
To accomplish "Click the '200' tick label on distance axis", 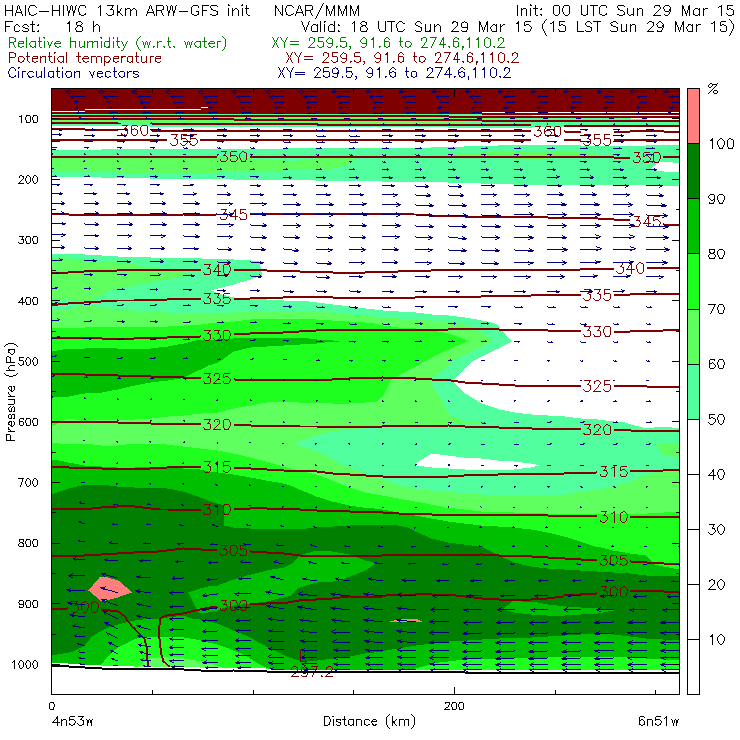I will click(x=454, y=706).
